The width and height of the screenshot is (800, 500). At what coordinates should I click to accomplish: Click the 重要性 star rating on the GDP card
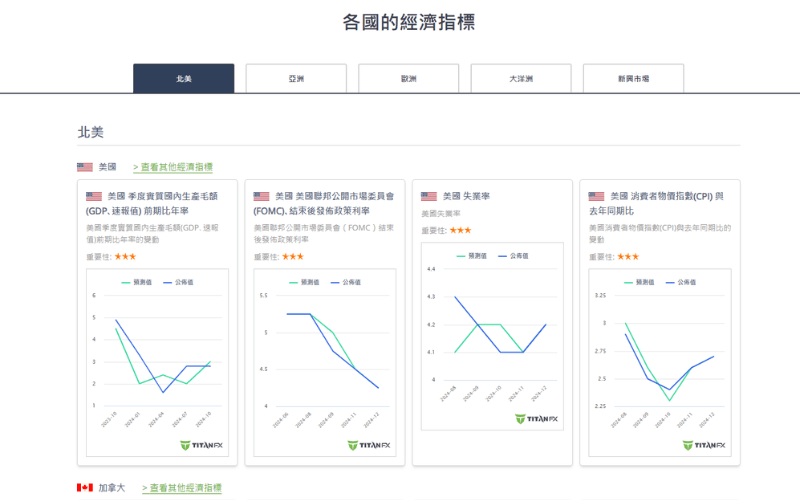[x=125, y=257]
